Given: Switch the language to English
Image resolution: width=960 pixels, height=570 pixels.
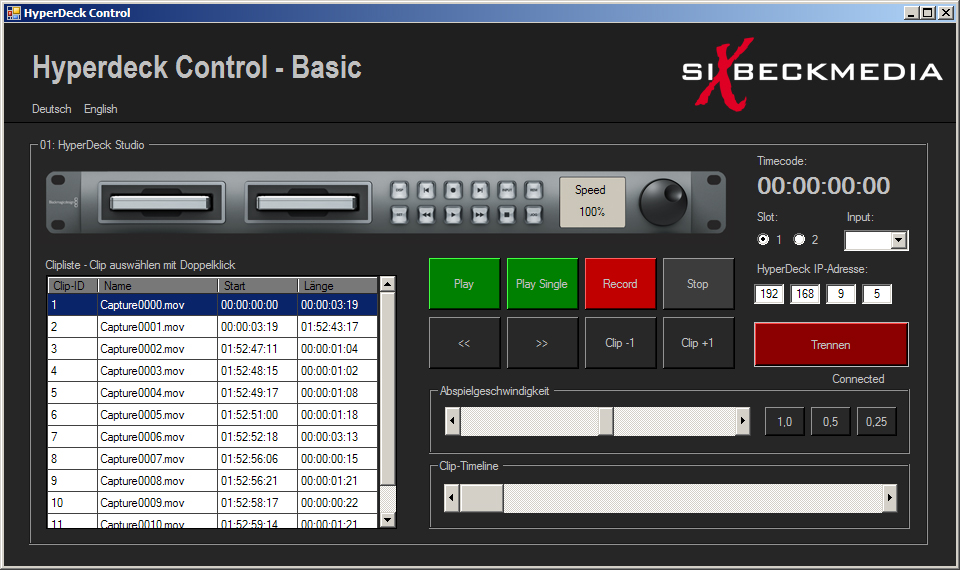Looking at the screenshot, I should pos(100,109).
